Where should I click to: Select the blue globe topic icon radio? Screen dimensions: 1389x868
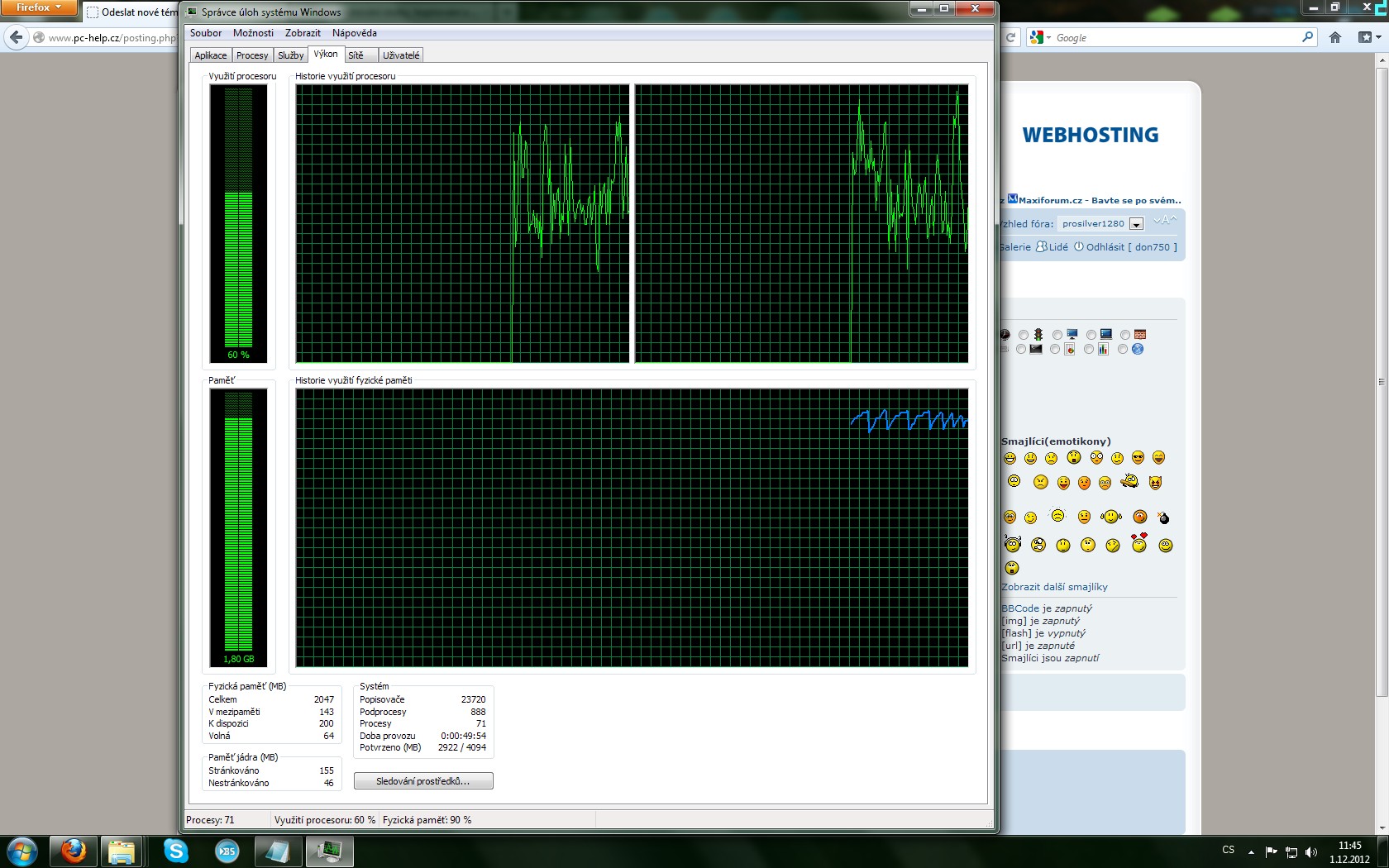(1123, 350)
